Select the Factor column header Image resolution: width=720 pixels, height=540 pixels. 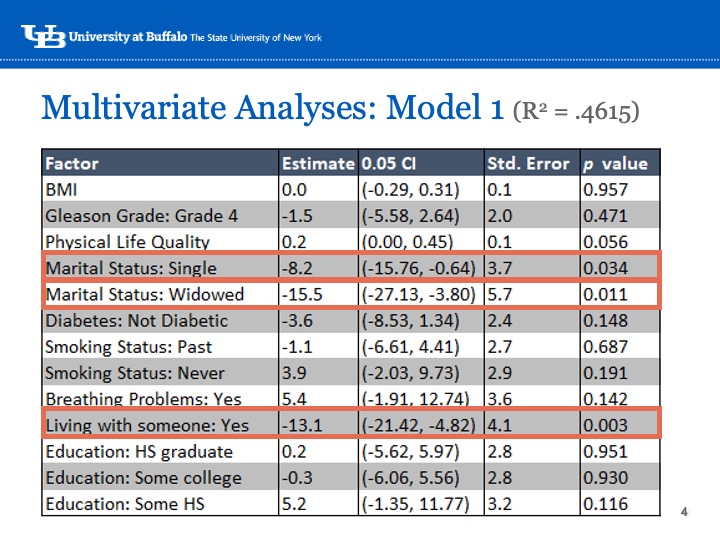point(72,163)
